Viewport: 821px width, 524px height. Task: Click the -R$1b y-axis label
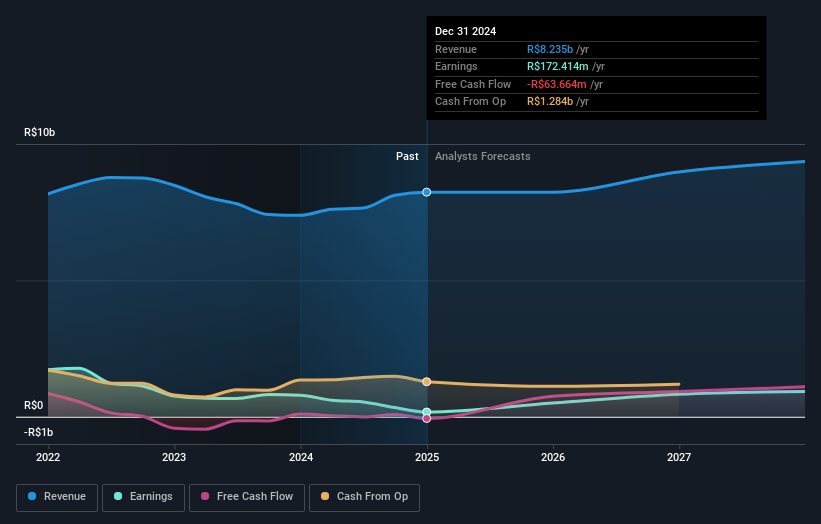[x=38, y=432]
